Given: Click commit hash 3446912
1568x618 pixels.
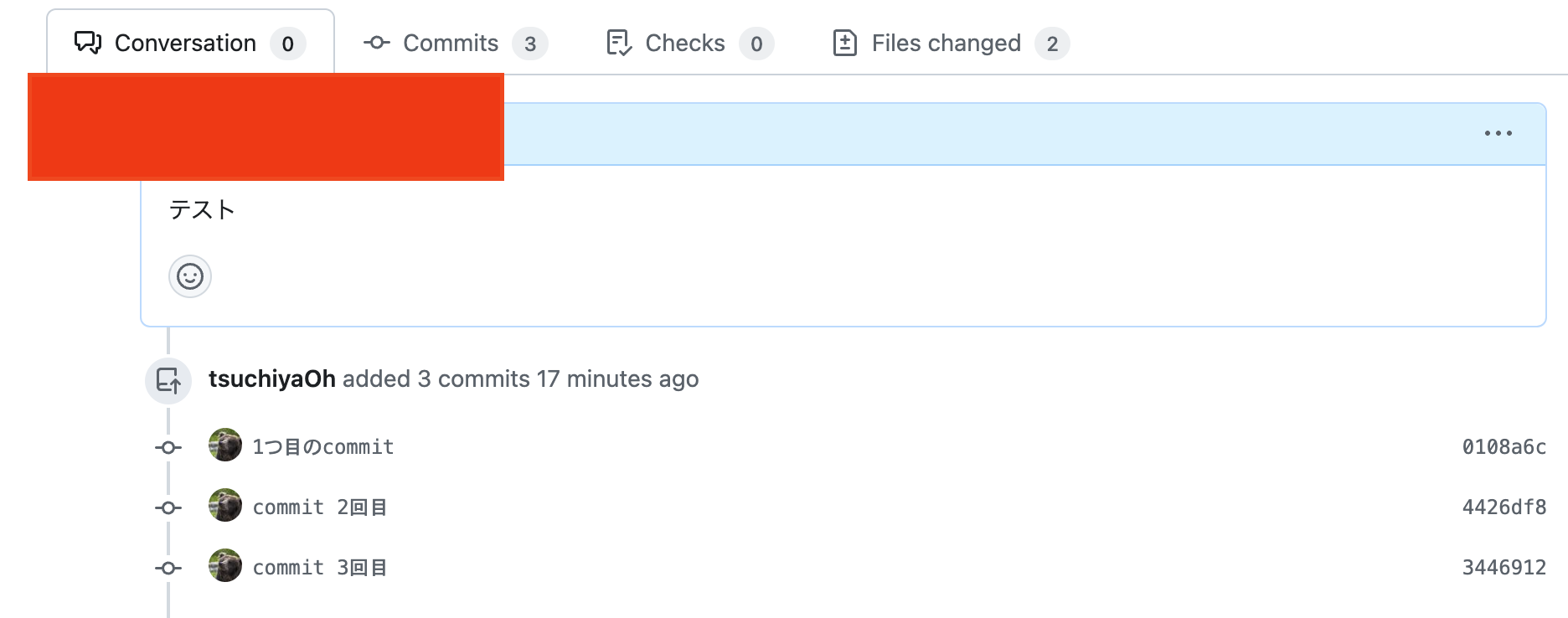Looking at the screenshot, I should 1504,568.
